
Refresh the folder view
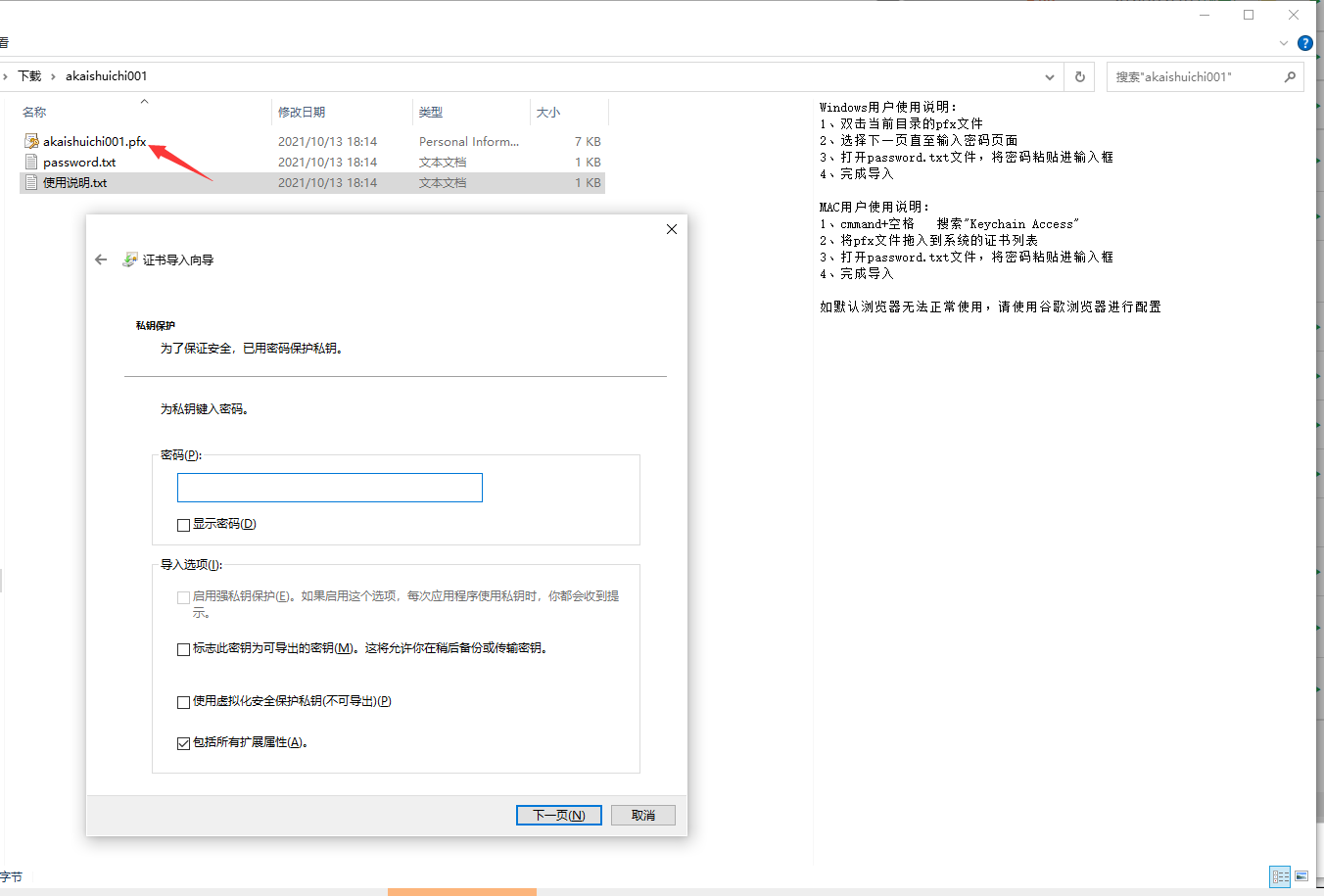click(1081, 76)
